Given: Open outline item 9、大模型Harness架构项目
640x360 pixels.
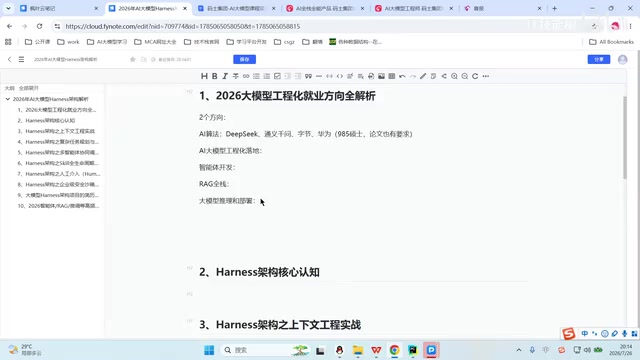Looking at the screenshot, I should pyautogui.click(x=58, y=195).
